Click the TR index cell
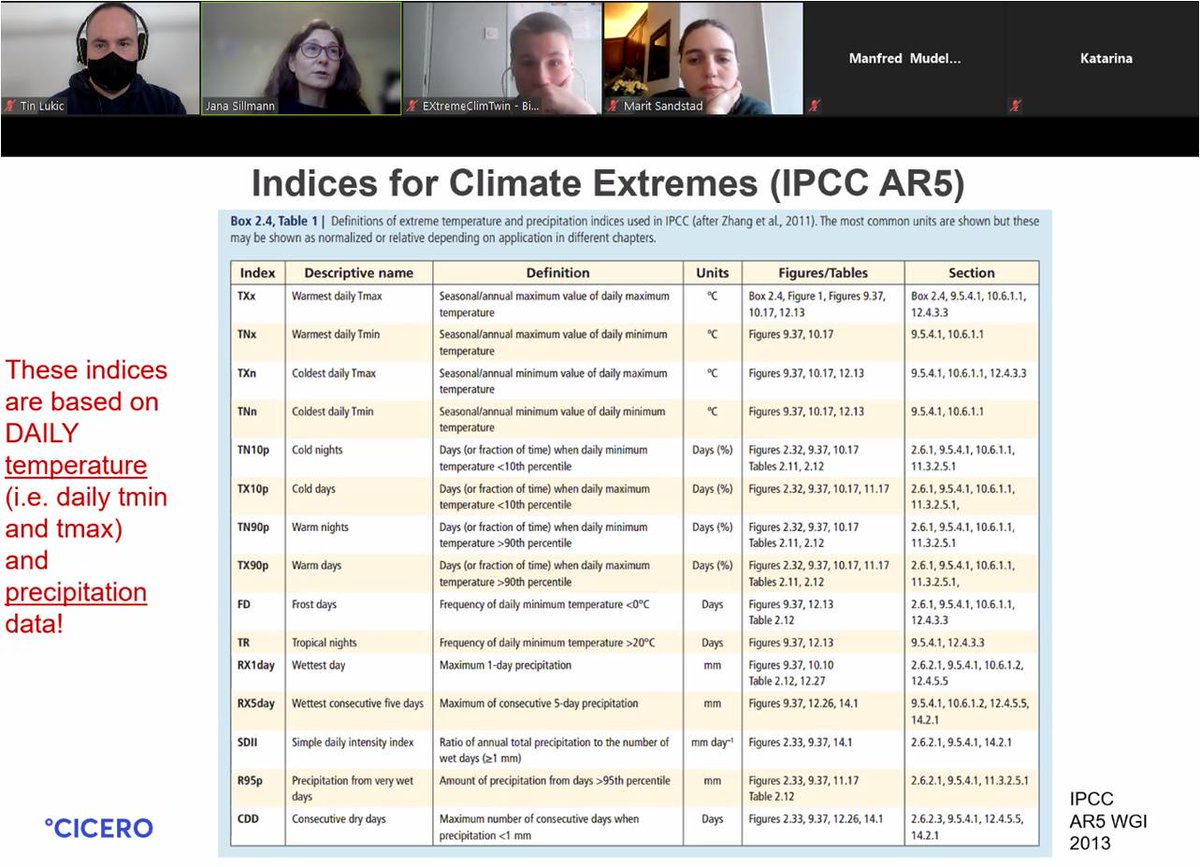 pyautogui.click(x=258, y=642)
